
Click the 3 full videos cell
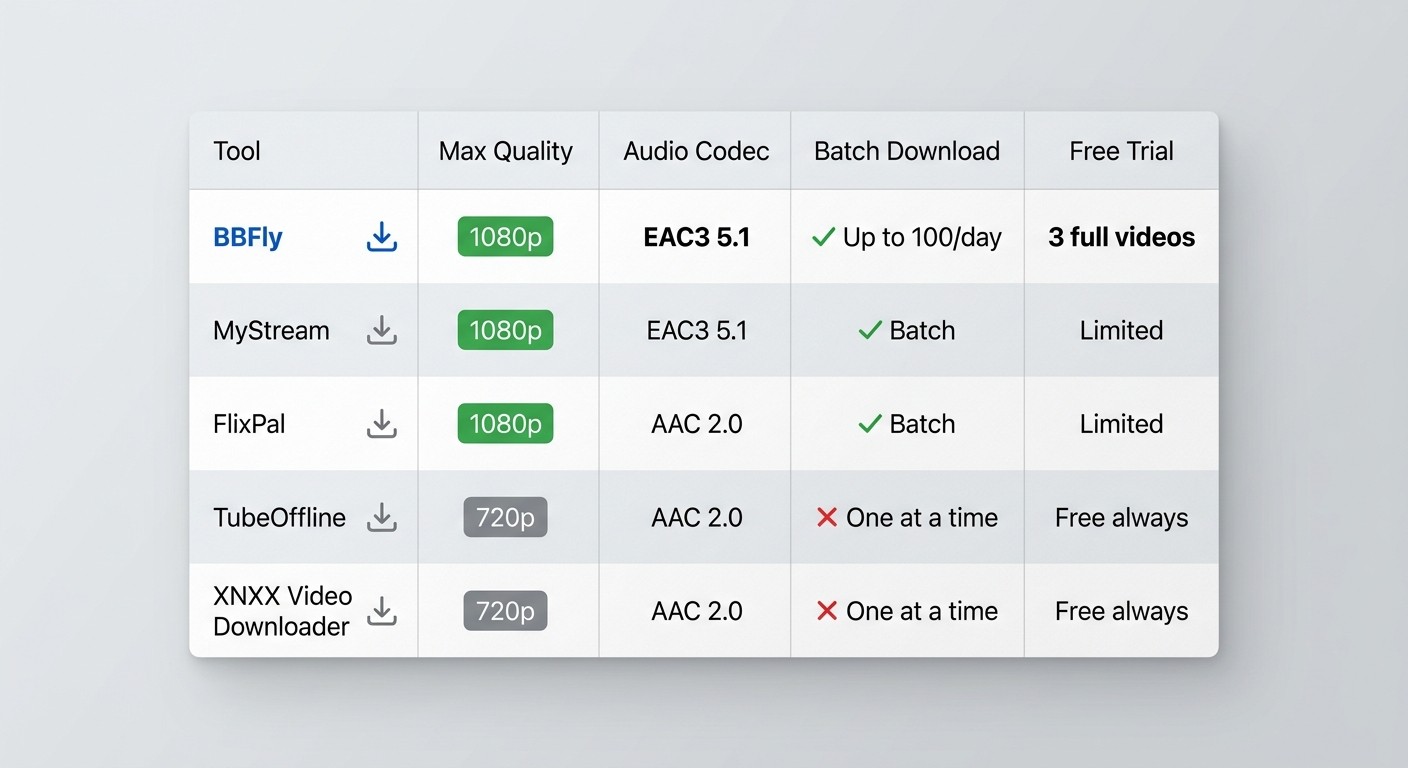tap(1122, 237)
